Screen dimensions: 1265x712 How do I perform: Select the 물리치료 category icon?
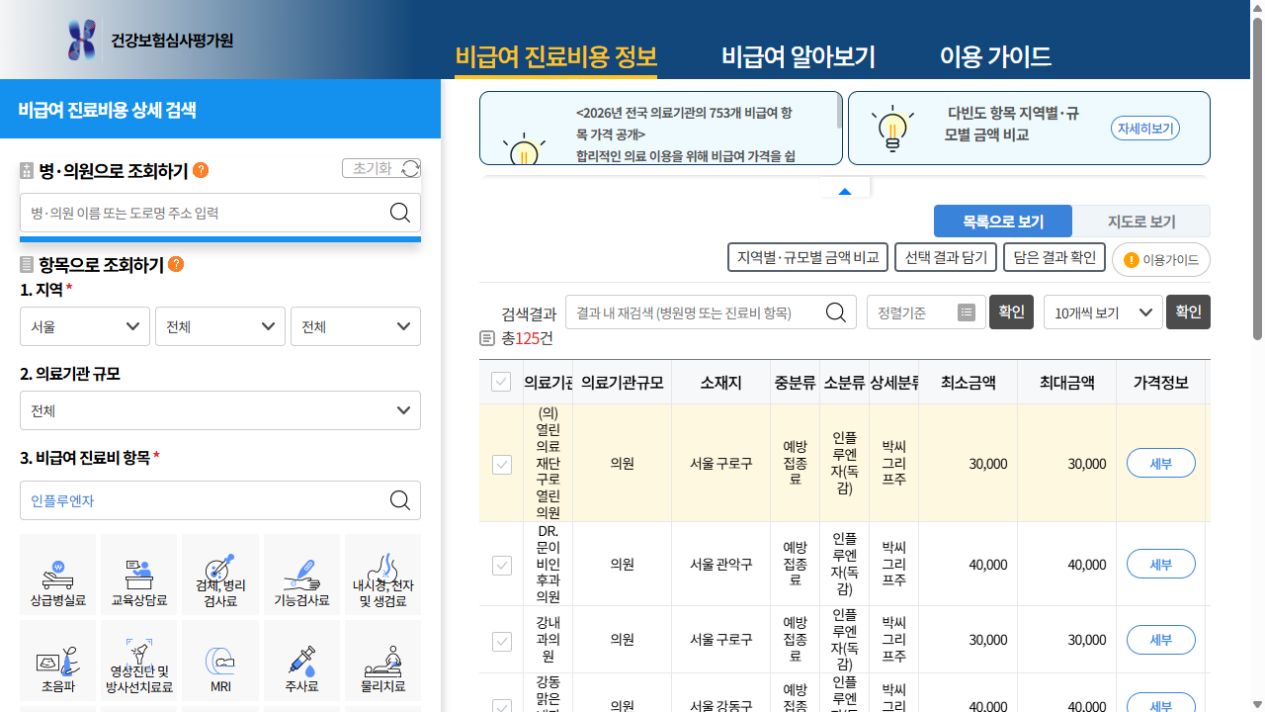coord(383,660)
